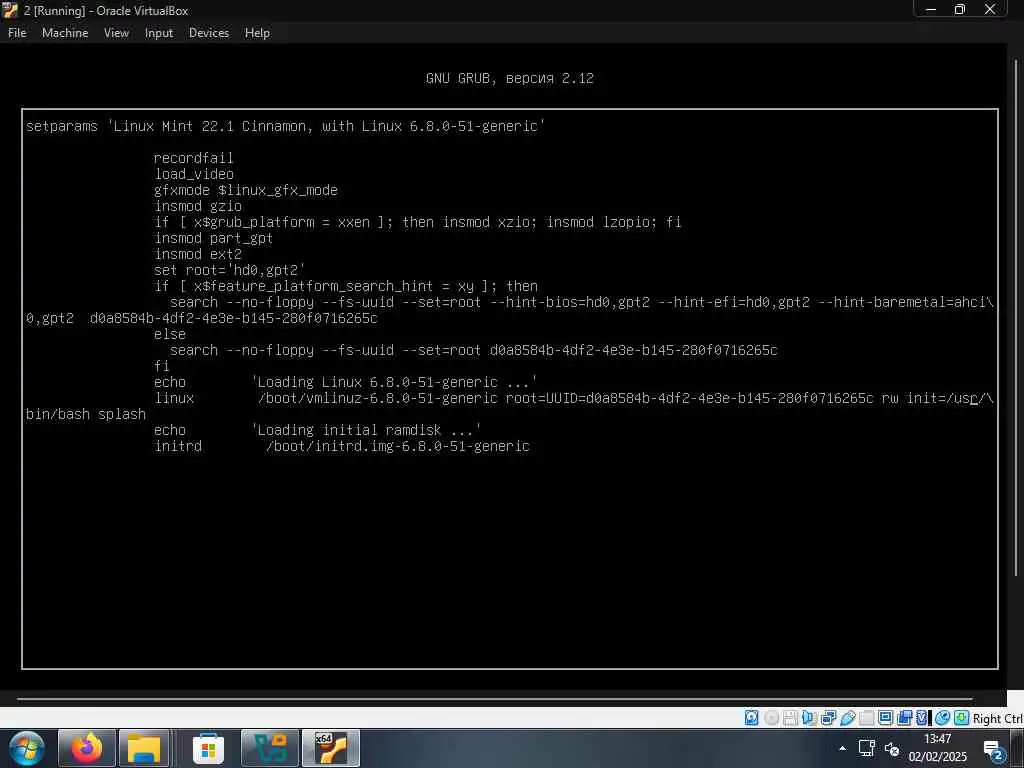Click the 'insmod part_gpt' line

(x=214, y=238)
